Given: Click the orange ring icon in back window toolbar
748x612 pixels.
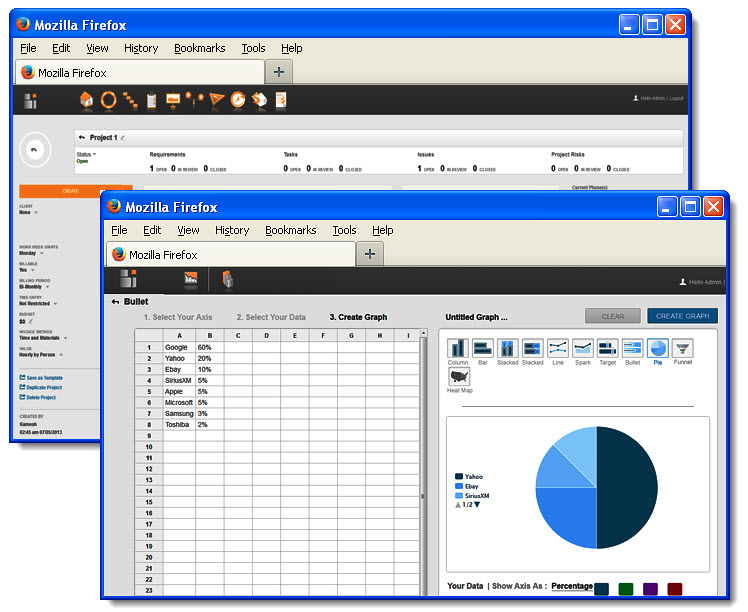Looking at the screenshot, I should click(x=108, y=100).
